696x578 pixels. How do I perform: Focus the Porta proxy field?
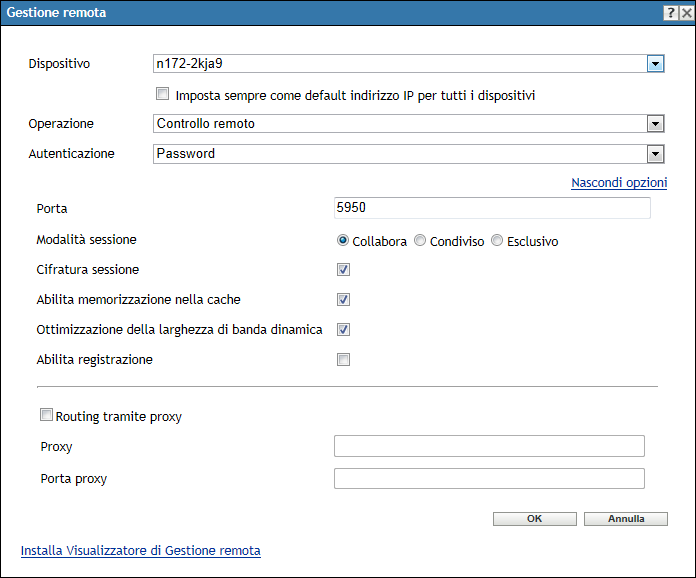click(x=489, y=478)
